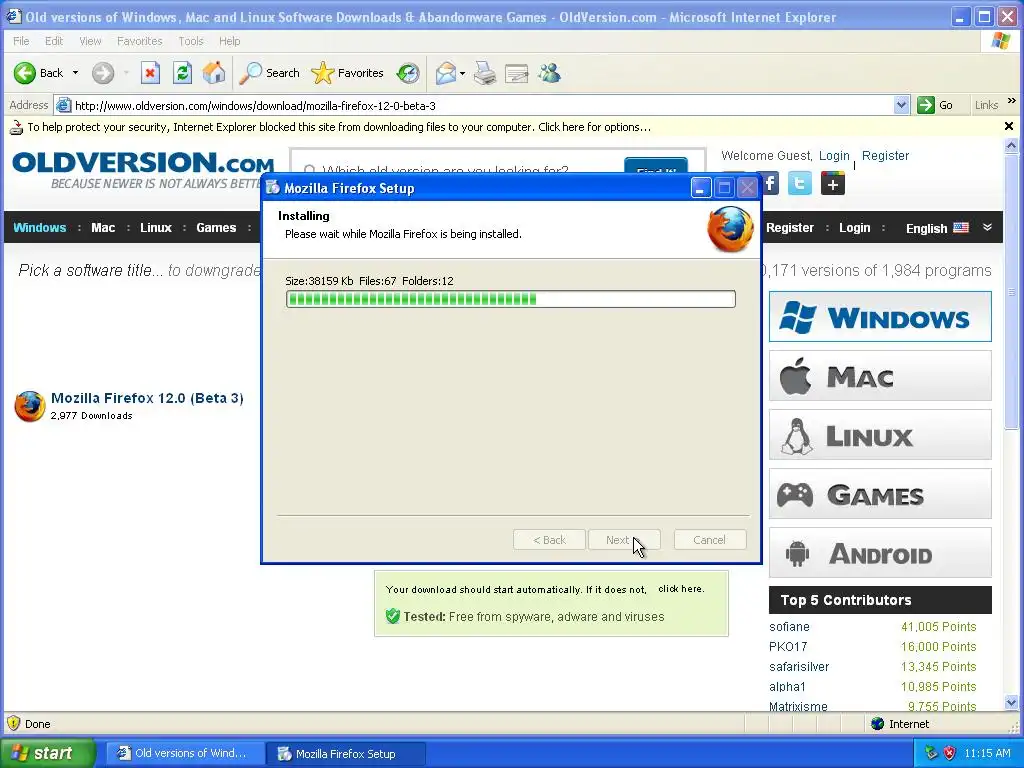Open the History toolbar icon
1024x768 pixels.
pos(408,73)
